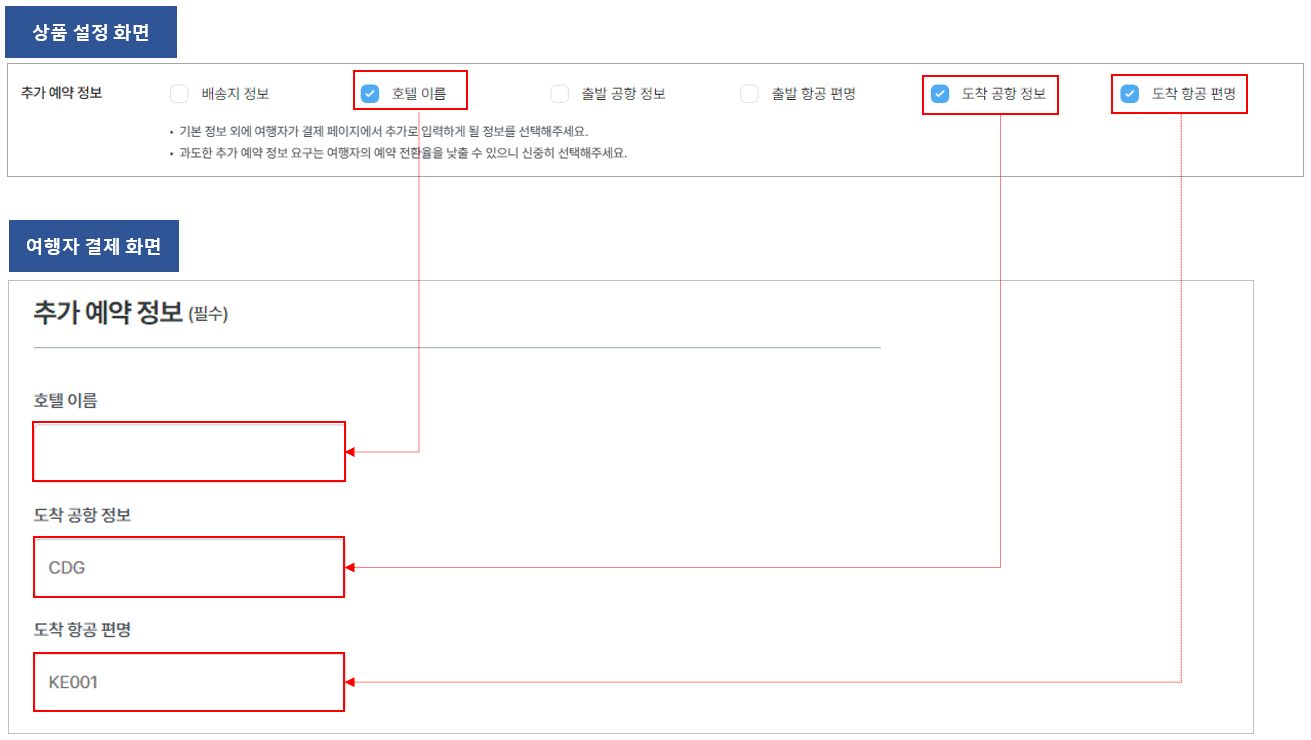Click the 호텔 이름 label above empty field
This screenshot has width=1311, height=740.
coord(65,400)
